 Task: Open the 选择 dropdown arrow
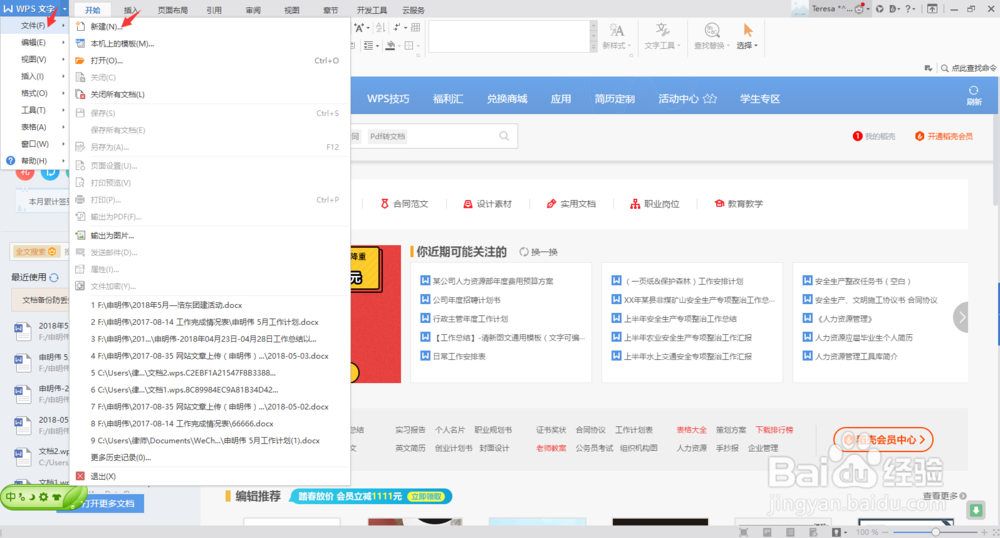(756, 46)
